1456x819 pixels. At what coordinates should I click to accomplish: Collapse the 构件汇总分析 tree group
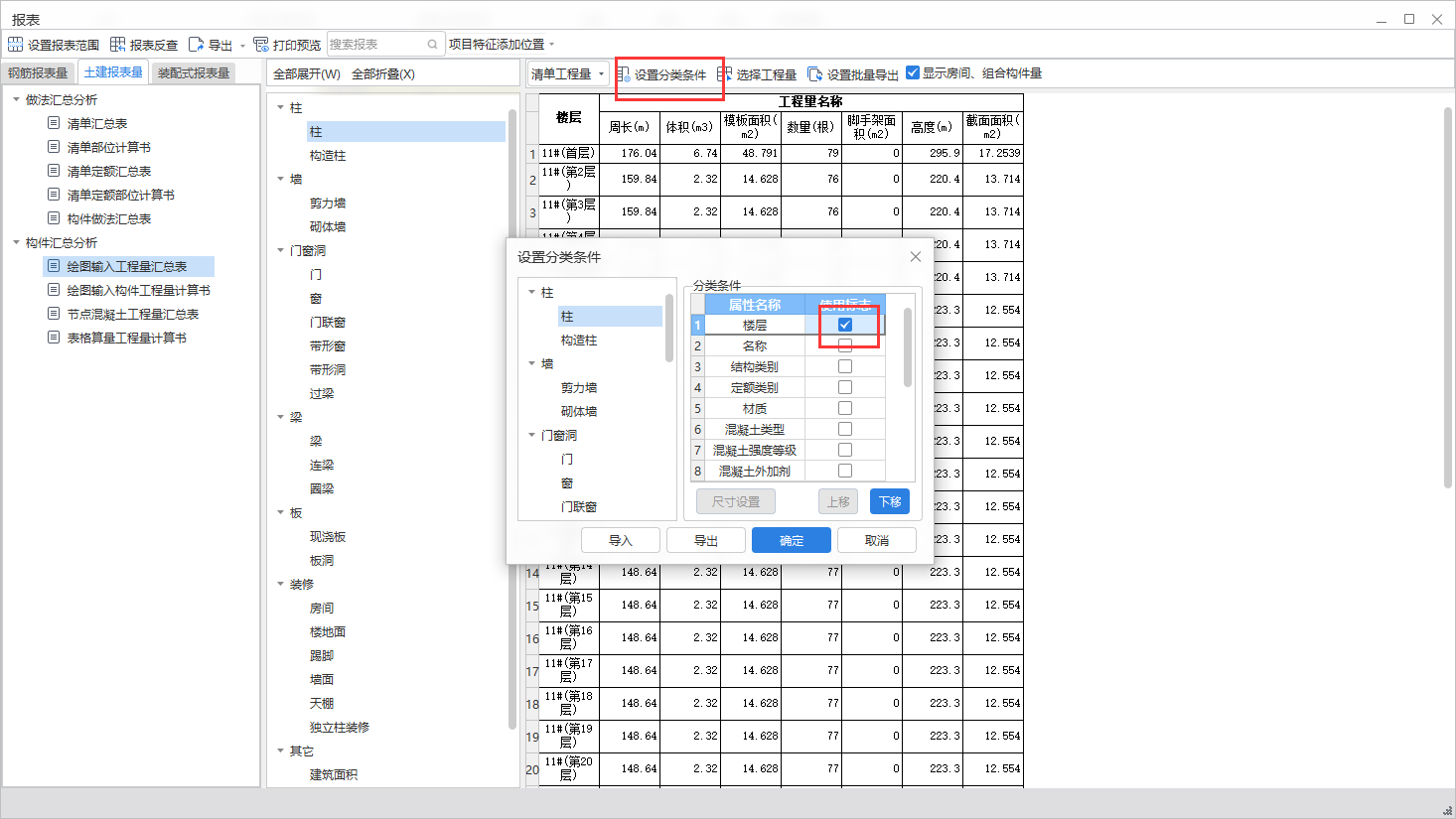click(16, 242)
